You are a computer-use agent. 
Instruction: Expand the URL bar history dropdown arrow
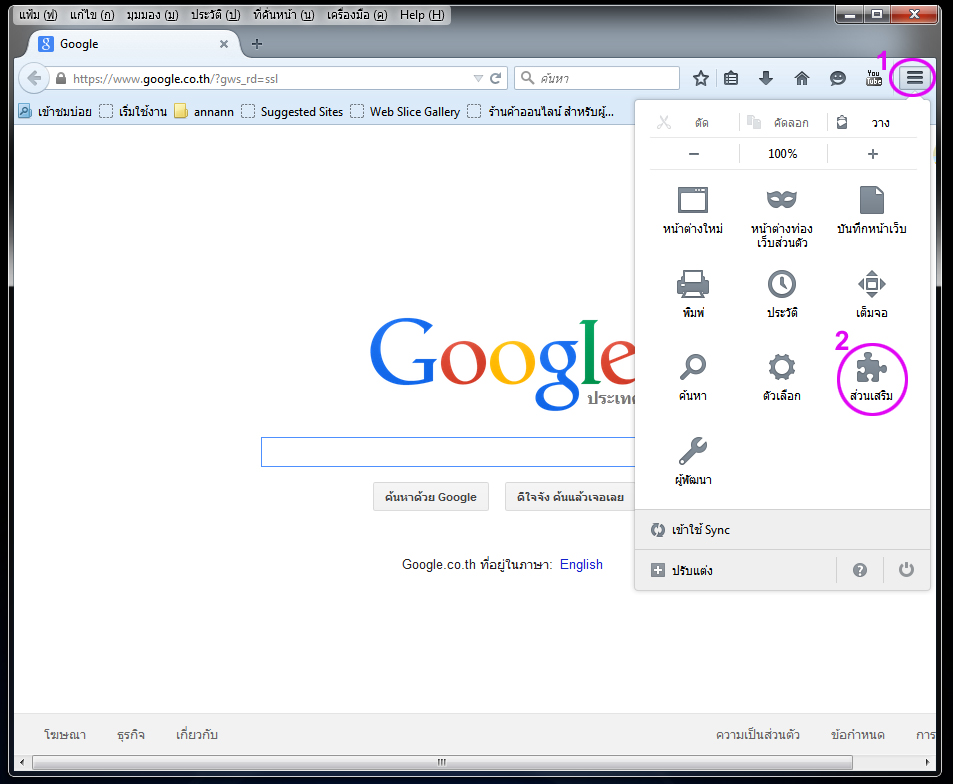click(x=478, y=78)
